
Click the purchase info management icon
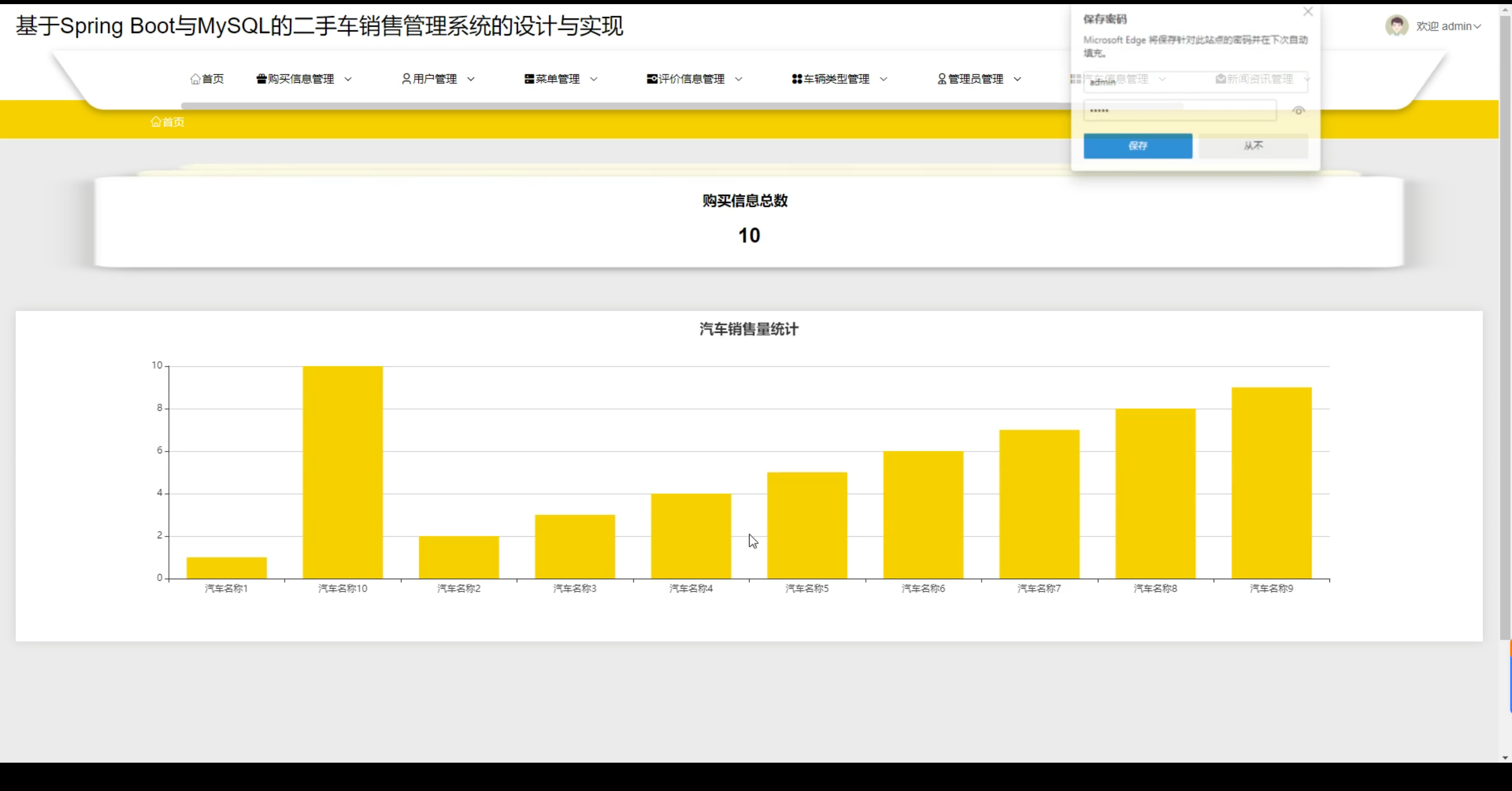coord(261,79)
